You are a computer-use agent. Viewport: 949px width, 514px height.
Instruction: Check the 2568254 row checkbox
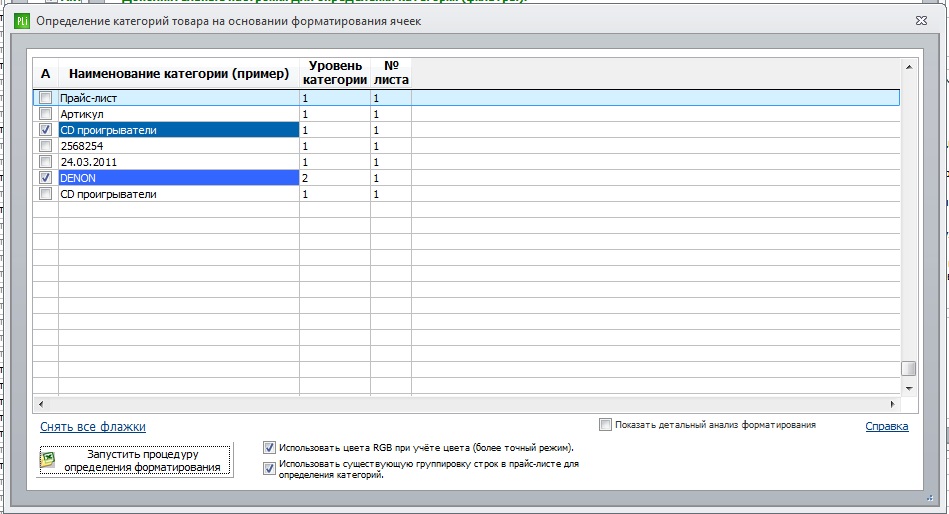(45, 146)
